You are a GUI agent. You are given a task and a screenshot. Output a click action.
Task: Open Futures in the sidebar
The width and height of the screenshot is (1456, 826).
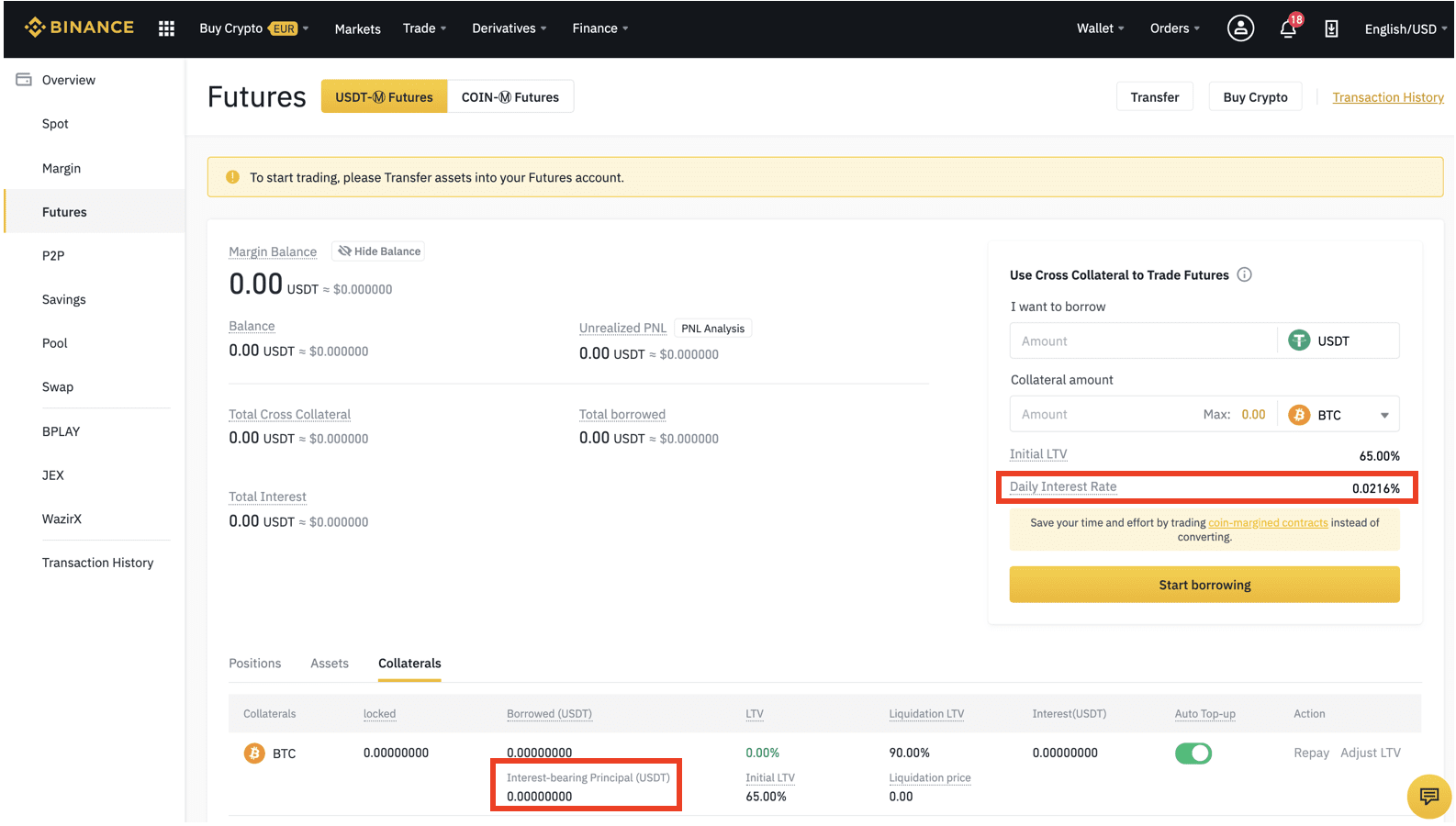[x=95, y=212]
